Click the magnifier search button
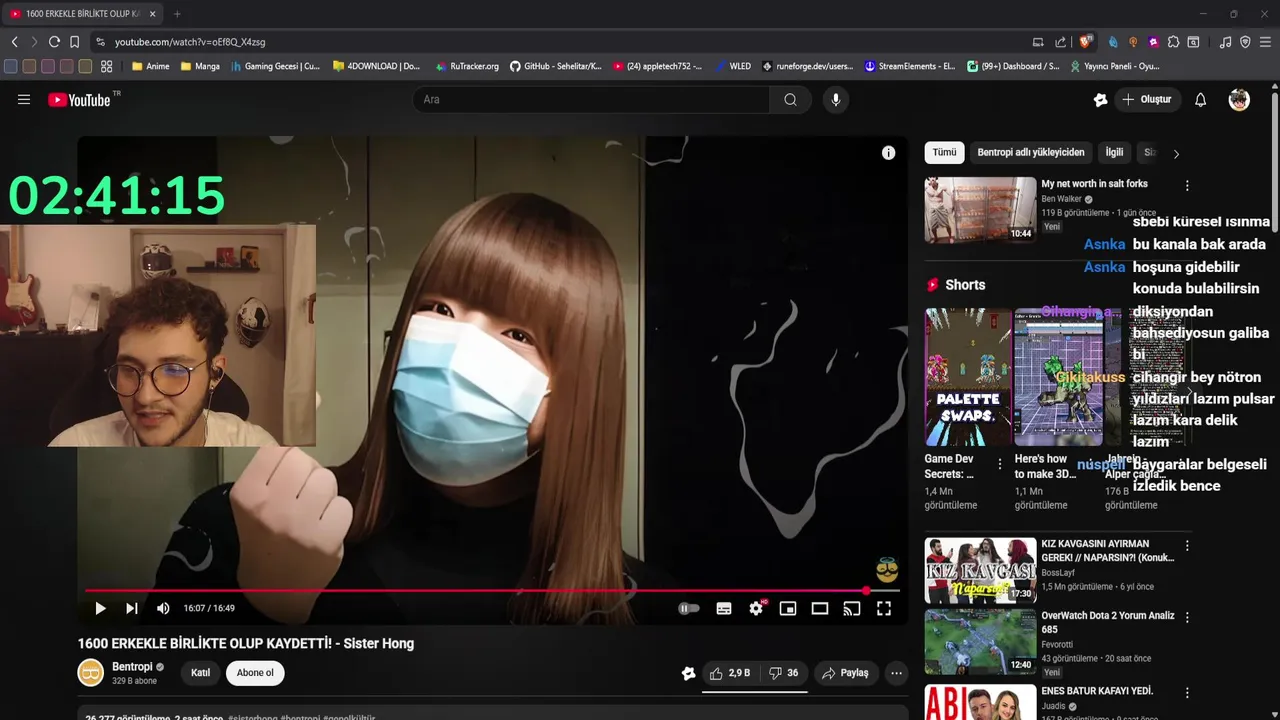This screenshot has height=720, width=1280. coord(790,100)
